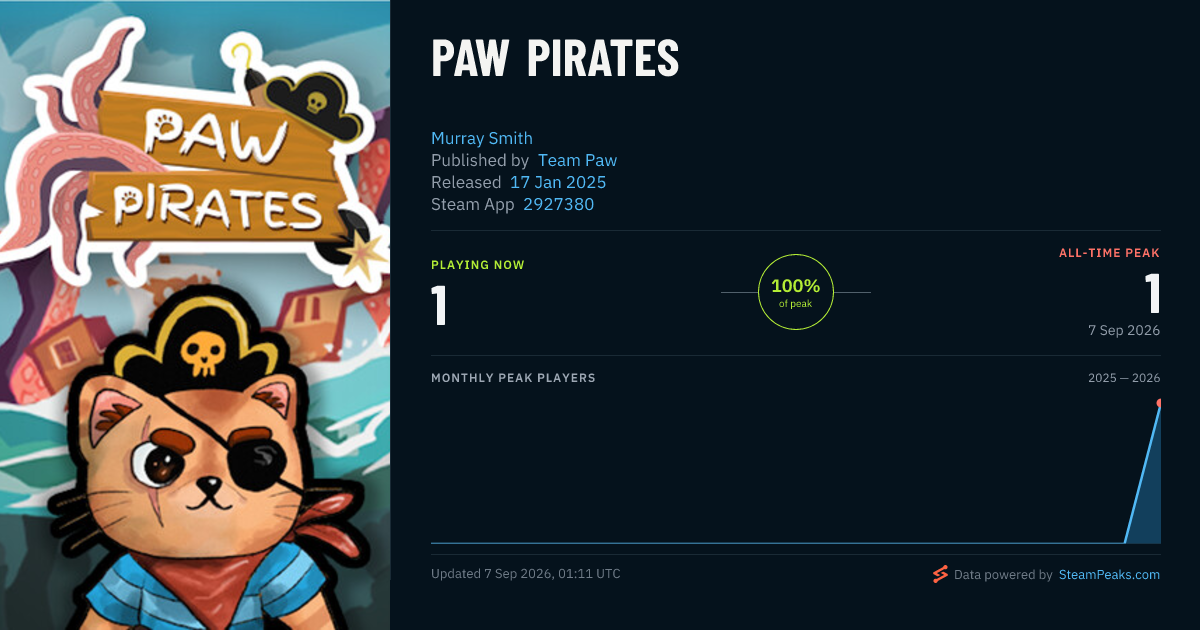Open the Team Paw publisher link

pyautogui.click(x=577, y=160)
